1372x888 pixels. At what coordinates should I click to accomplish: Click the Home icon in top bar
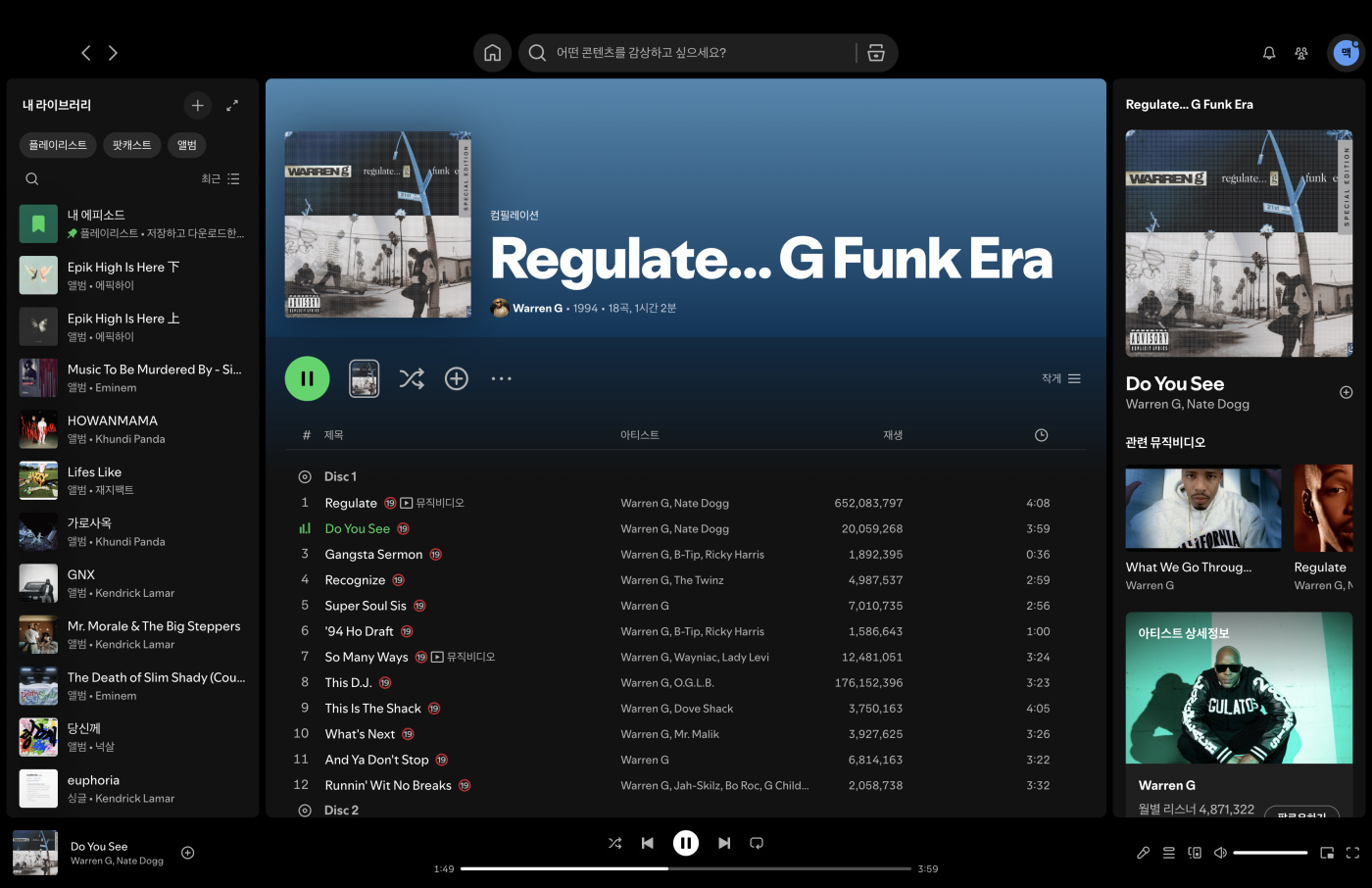(492, 53)
